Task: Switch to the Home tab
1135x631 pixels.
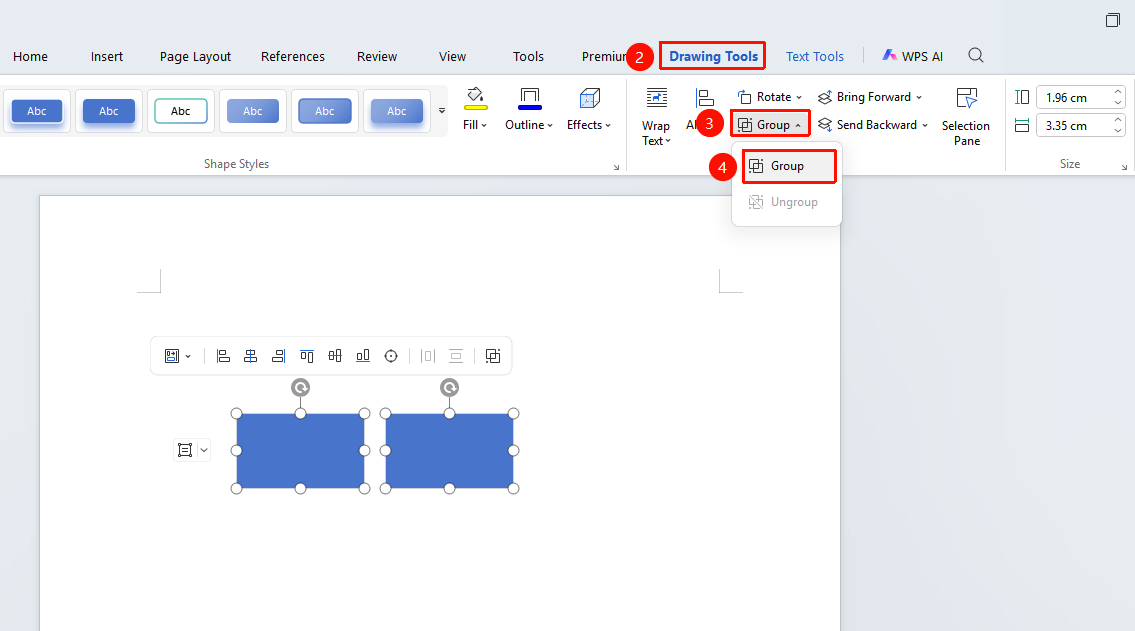Action: pyautogui.click(x=30, y=56)
